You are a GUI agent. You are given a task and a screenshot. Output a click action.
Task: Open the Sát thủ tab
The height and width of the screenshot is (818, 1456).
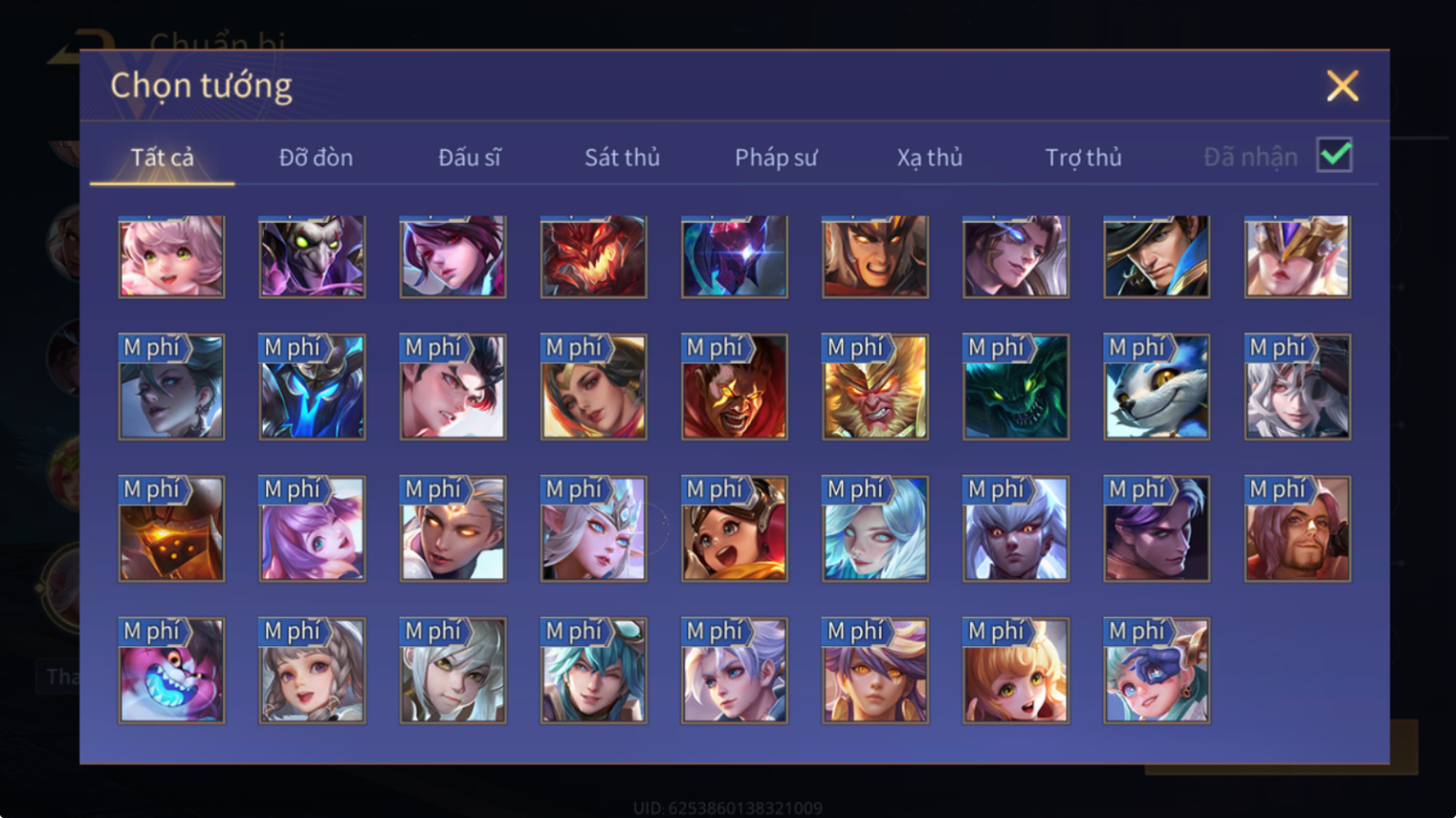622,158
